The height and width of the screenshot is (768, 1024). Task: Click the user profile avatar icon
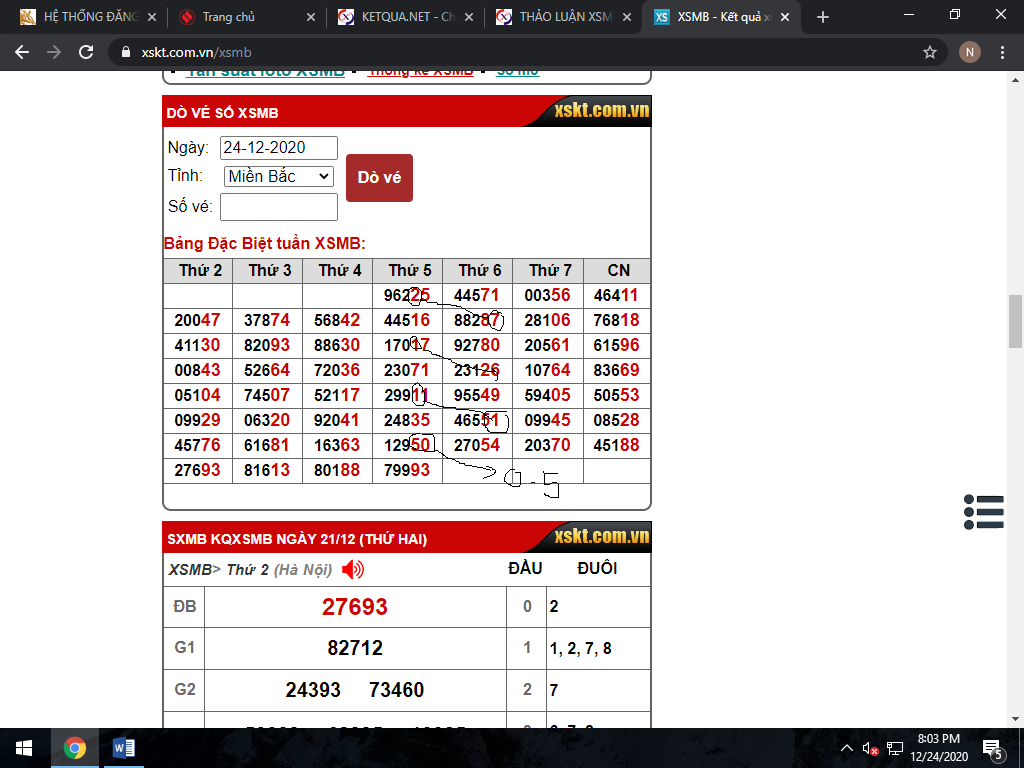pos(969,52)
